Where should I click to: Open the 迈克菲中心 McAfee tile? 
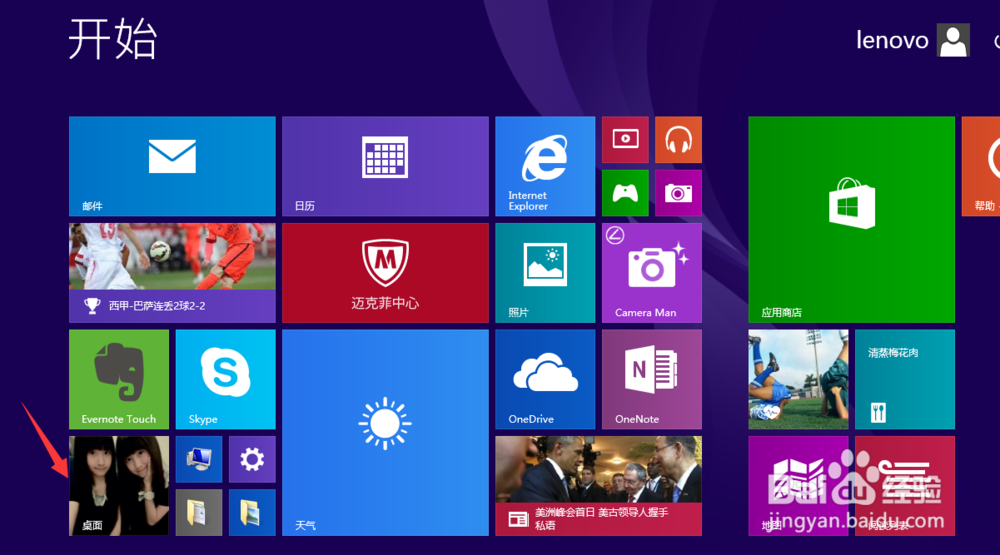pyautogui.click(x=385, y=272)
